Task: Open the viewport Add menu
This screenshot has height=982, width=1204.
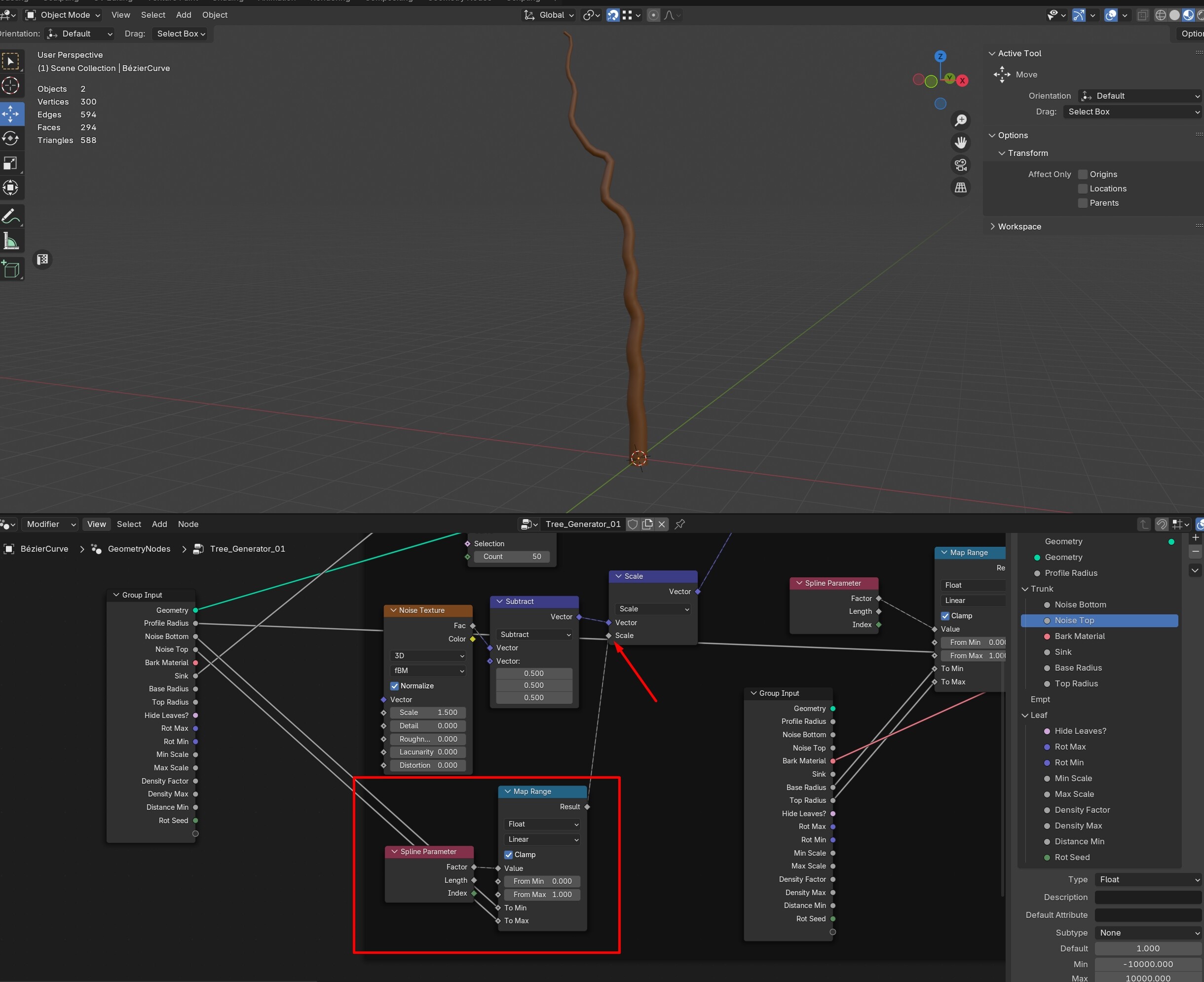Action: pyautogui.click(x=184, y=15)
